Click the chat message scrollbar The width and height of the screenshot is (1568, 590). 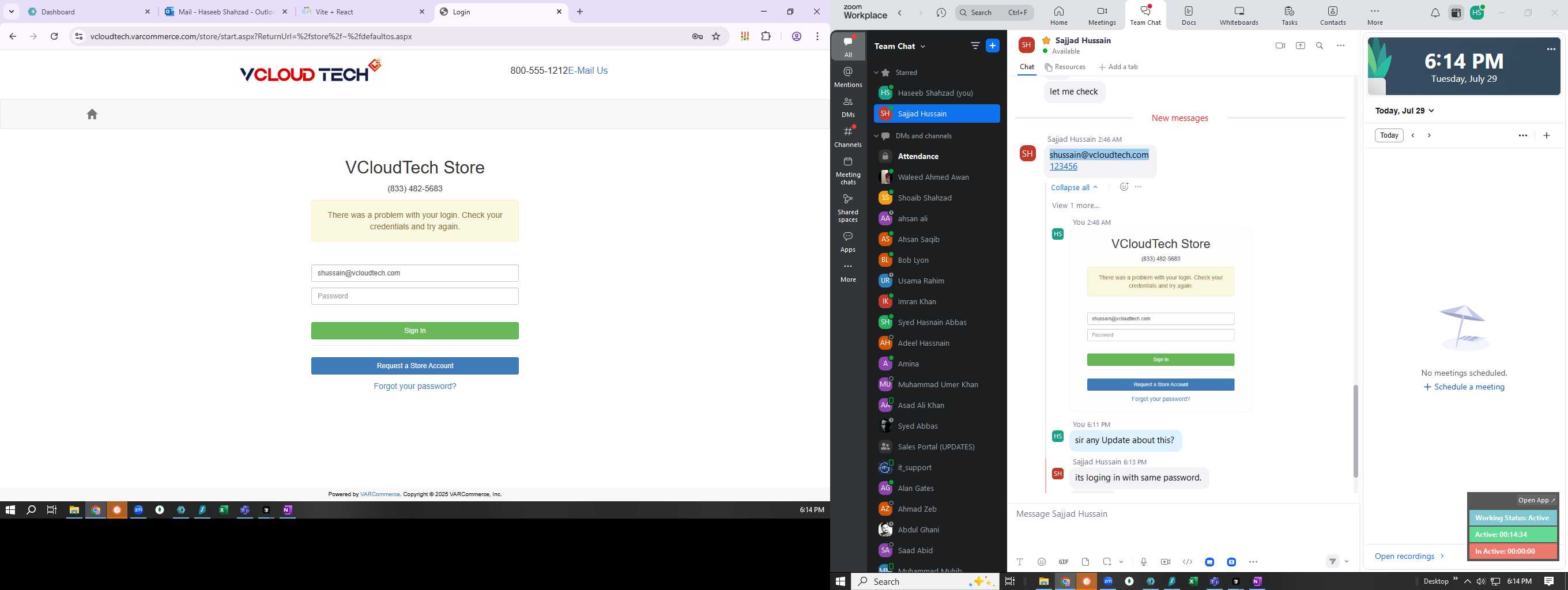click(x=1355, y=430)
